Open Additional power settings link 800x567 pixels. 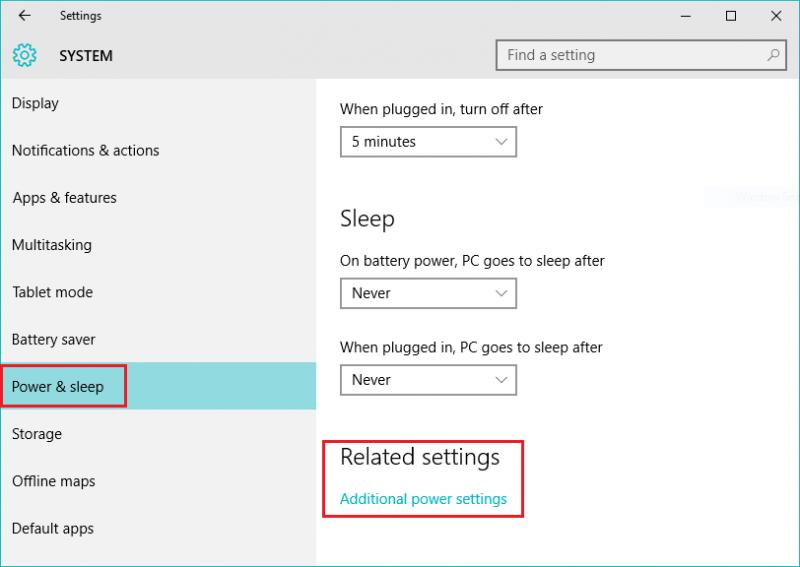click(x=423, y=499)
